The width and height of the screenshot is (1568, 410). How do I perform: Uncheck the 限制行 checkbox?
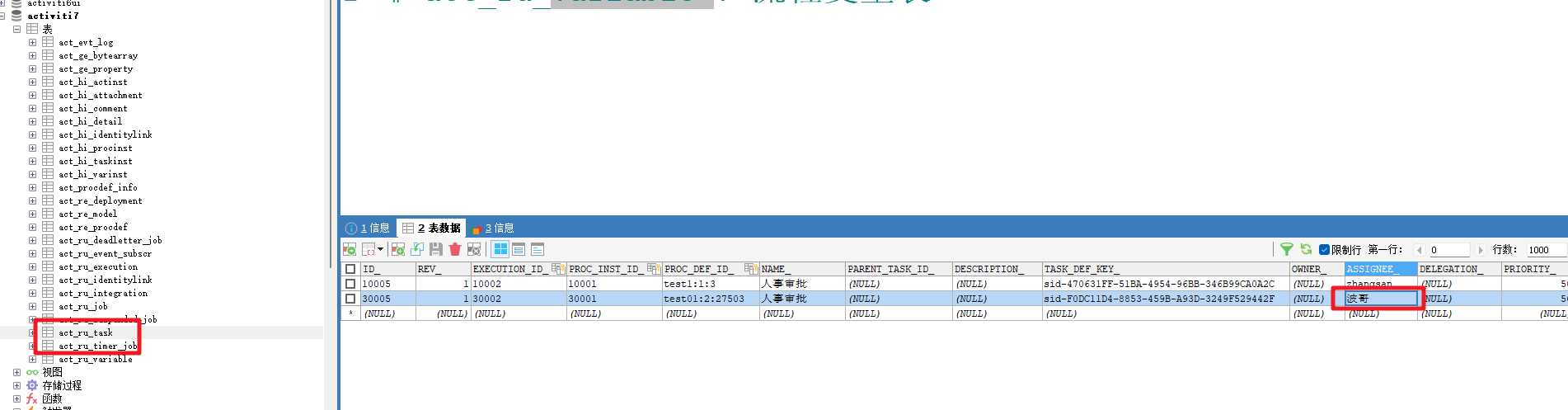1324,250
